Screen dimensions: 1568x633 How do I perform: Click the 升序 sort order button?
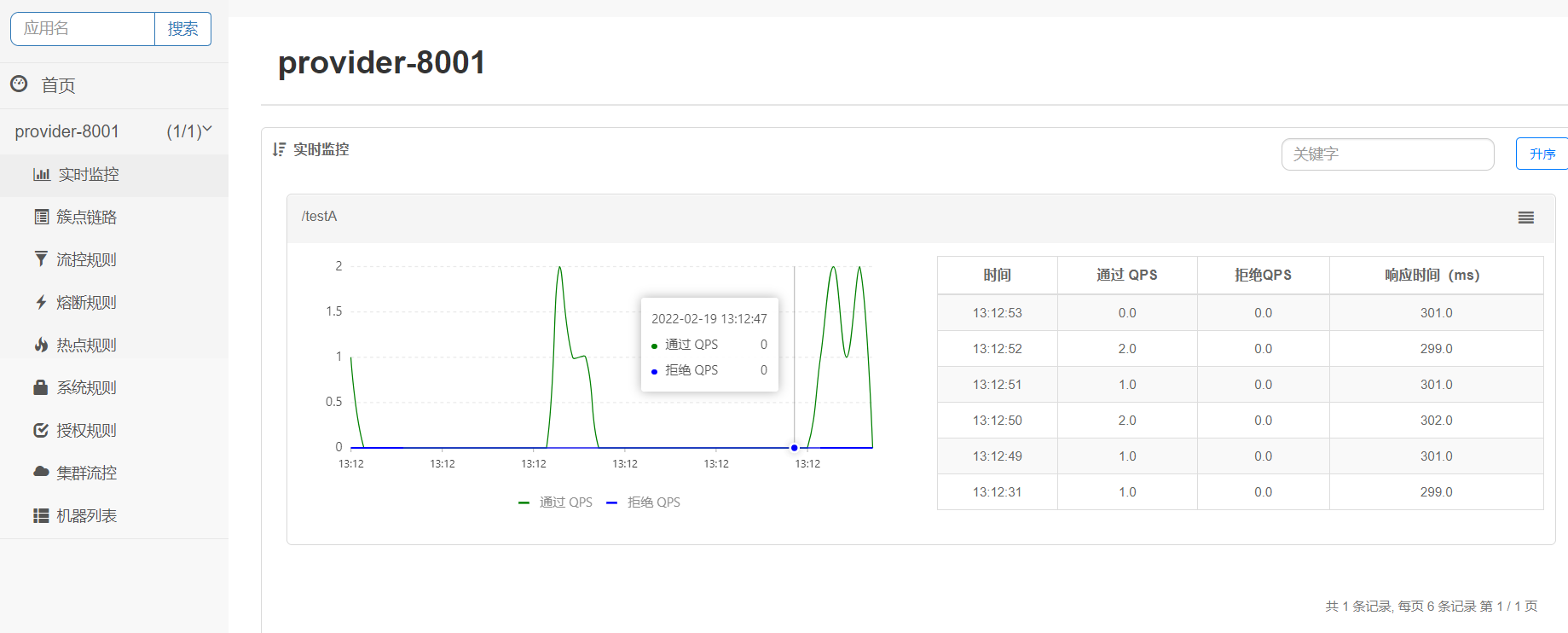point(1542,154)
